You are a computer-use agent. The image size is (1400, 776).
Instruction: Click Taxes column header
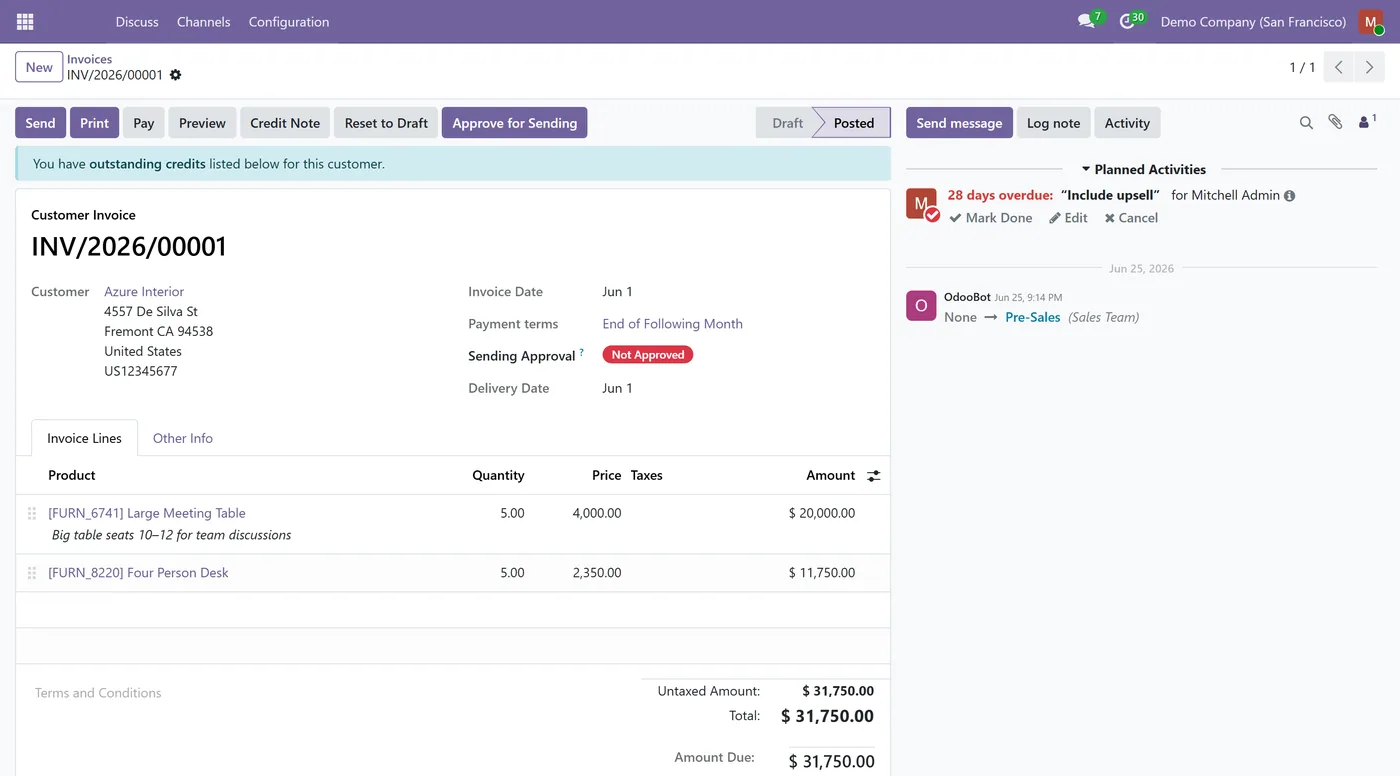click(x=646, y=476)
